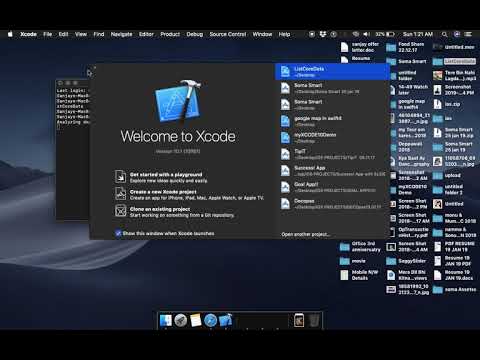
Task: Open the Trash in the Dock
Action: pyautogui.click(x=314, y=320)
